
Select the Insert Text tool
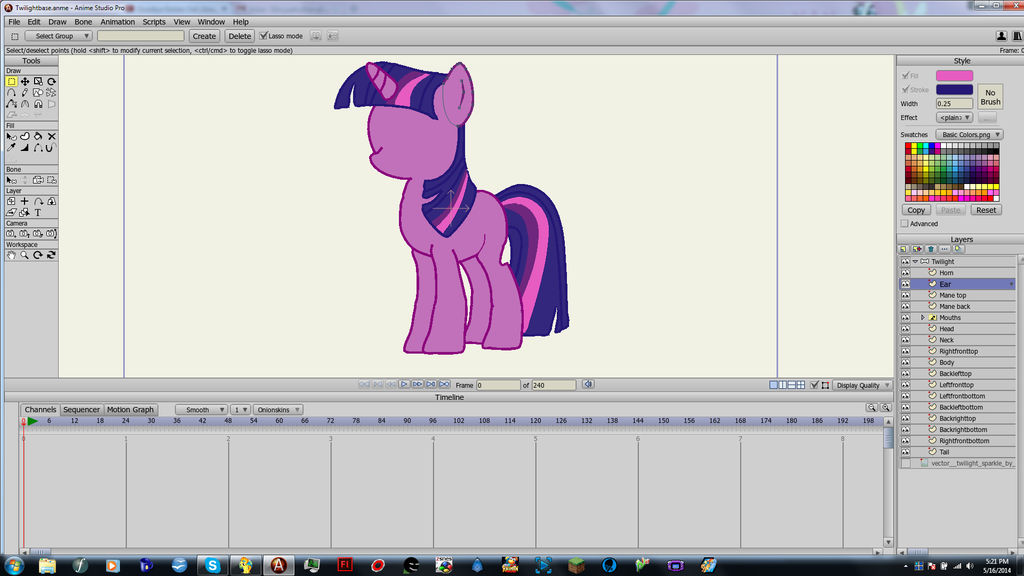(37, 210)
